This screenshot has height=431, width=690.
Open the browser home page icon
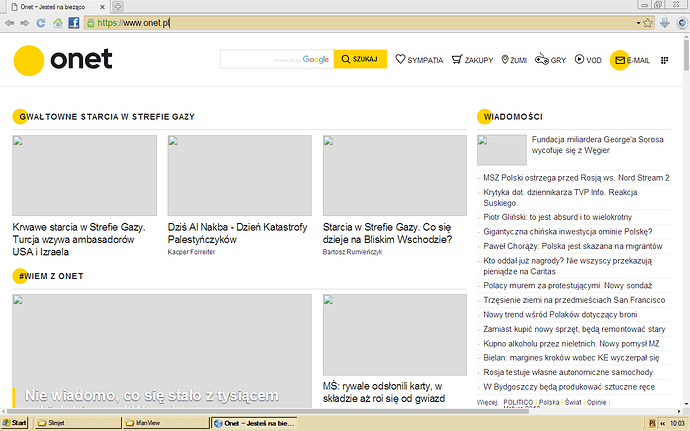coord(58,23)
